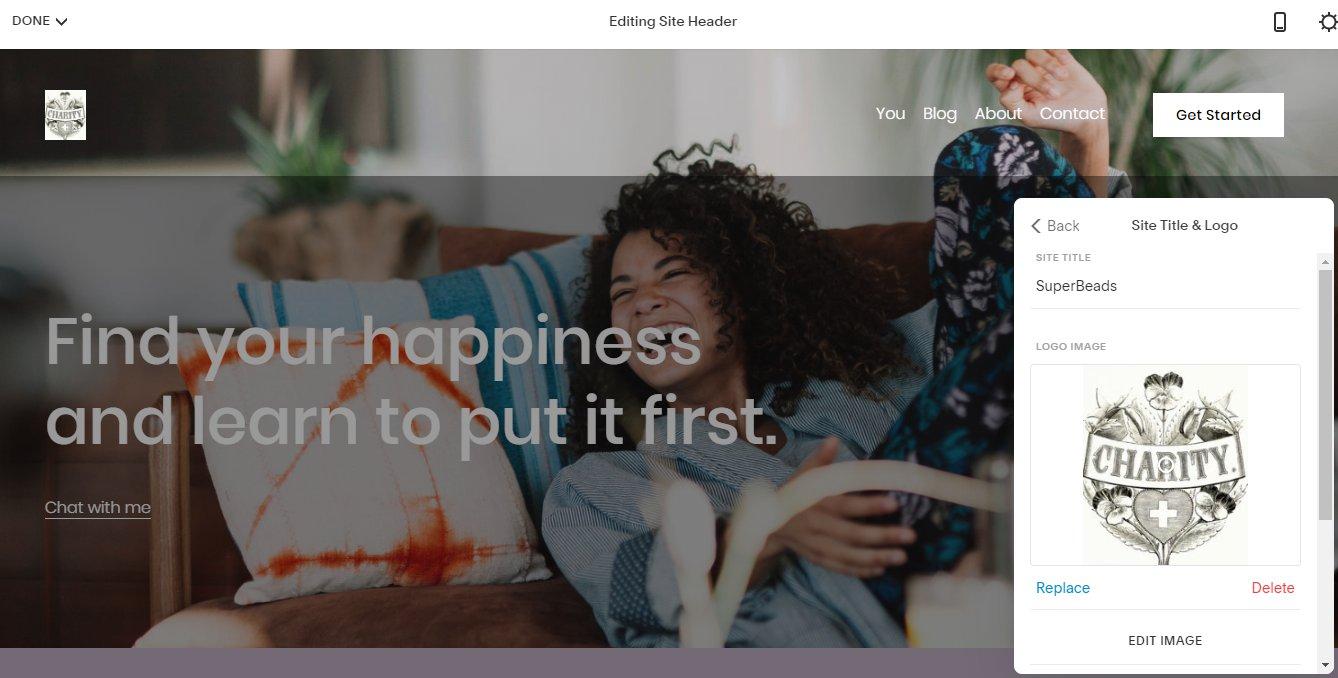Click the dropdown chevron beside DONE
The image size is (1338, 678).
61,22
